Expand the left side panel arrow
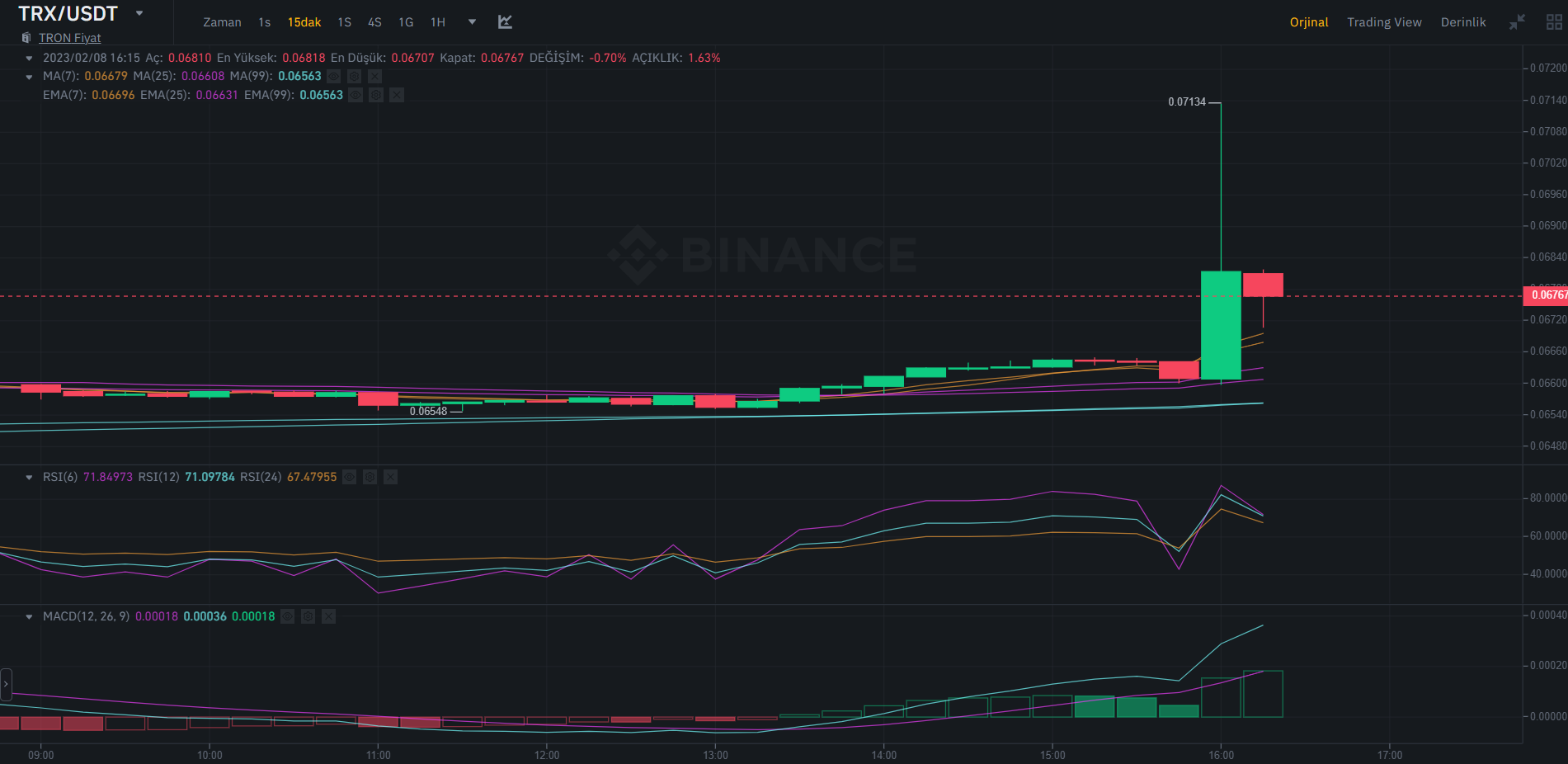 click(6, 684)
